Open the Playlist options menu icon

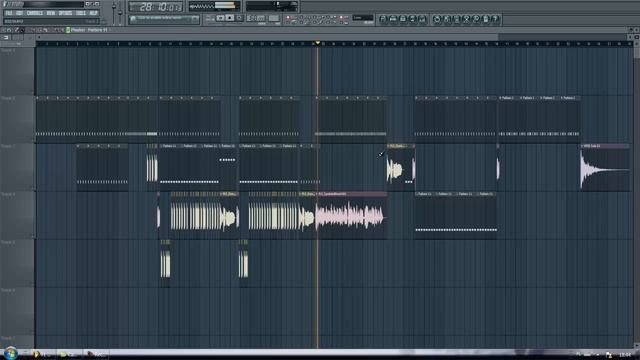3,30
